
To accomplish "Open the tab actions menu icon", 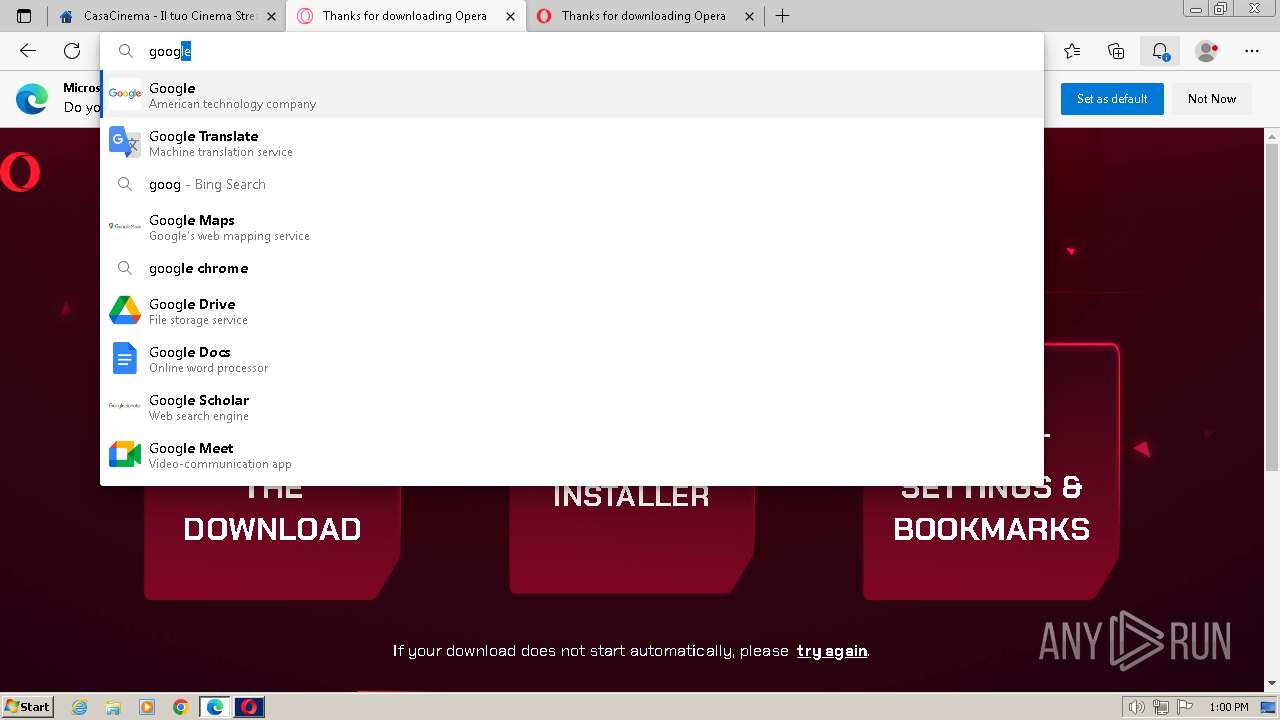I will point(24,16).
